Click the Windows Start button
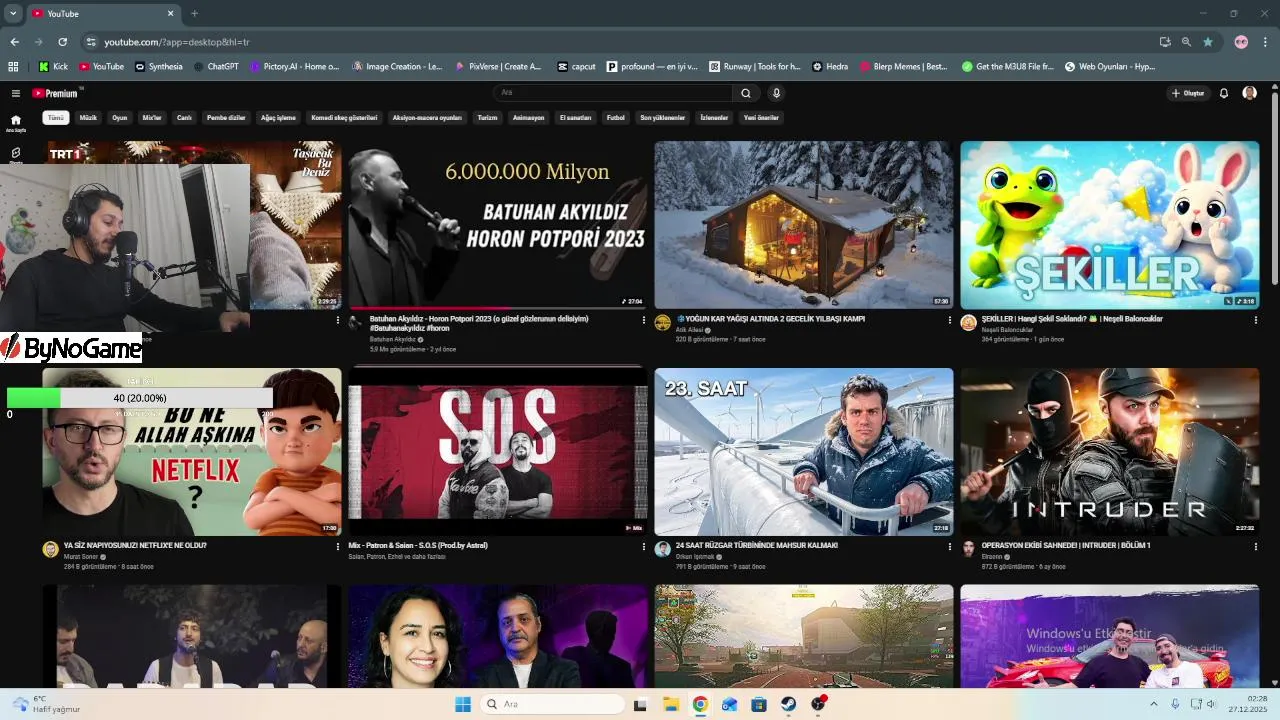The image size is (1280, 720). coord(463,704)
